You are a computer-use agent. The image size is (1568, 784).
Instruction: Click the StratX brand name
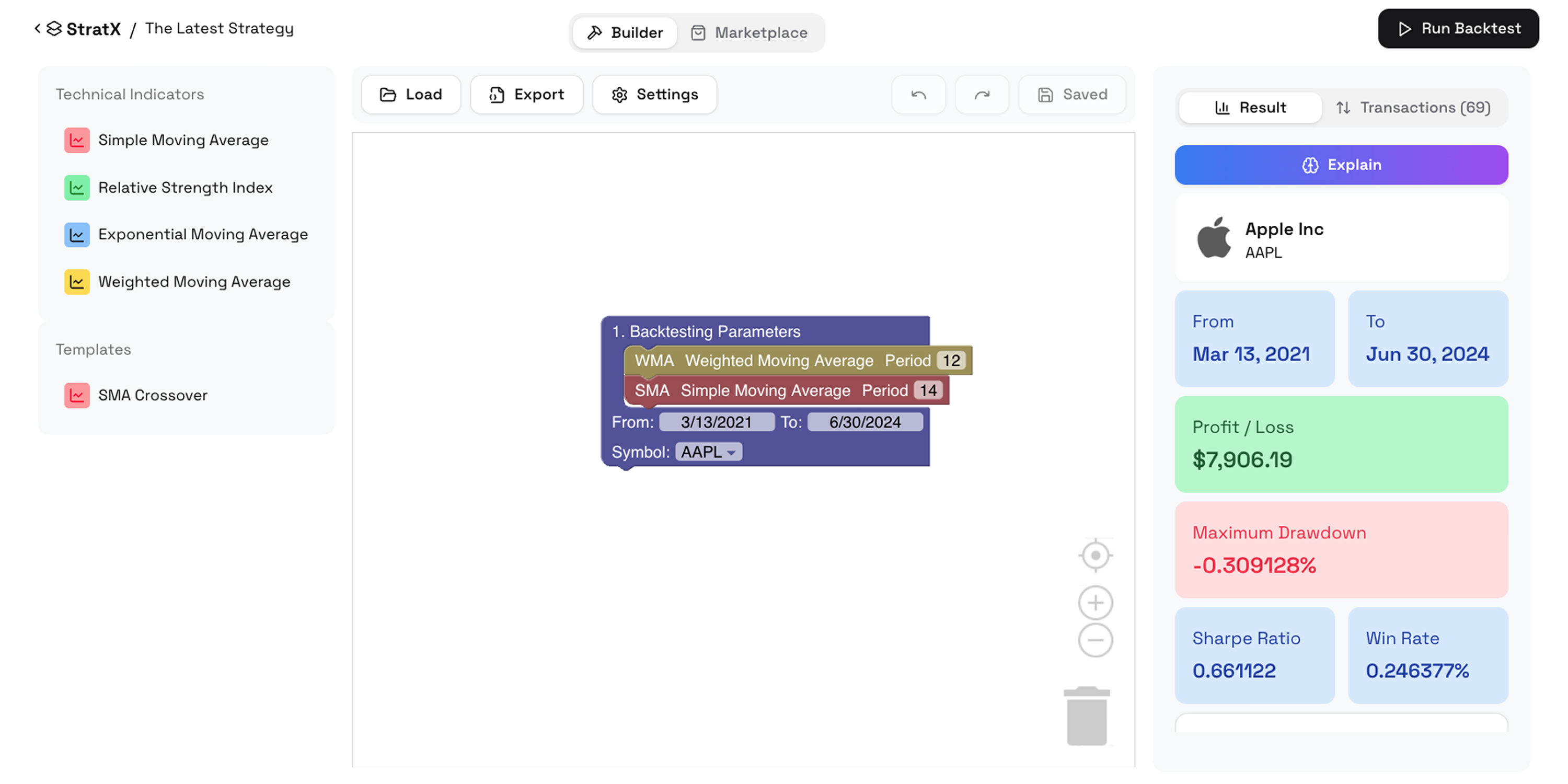pos(93,29)
